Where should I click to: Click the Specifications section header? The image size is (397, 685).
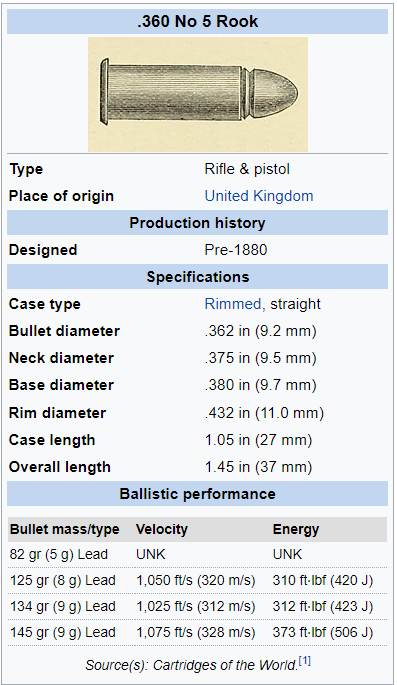197,277
